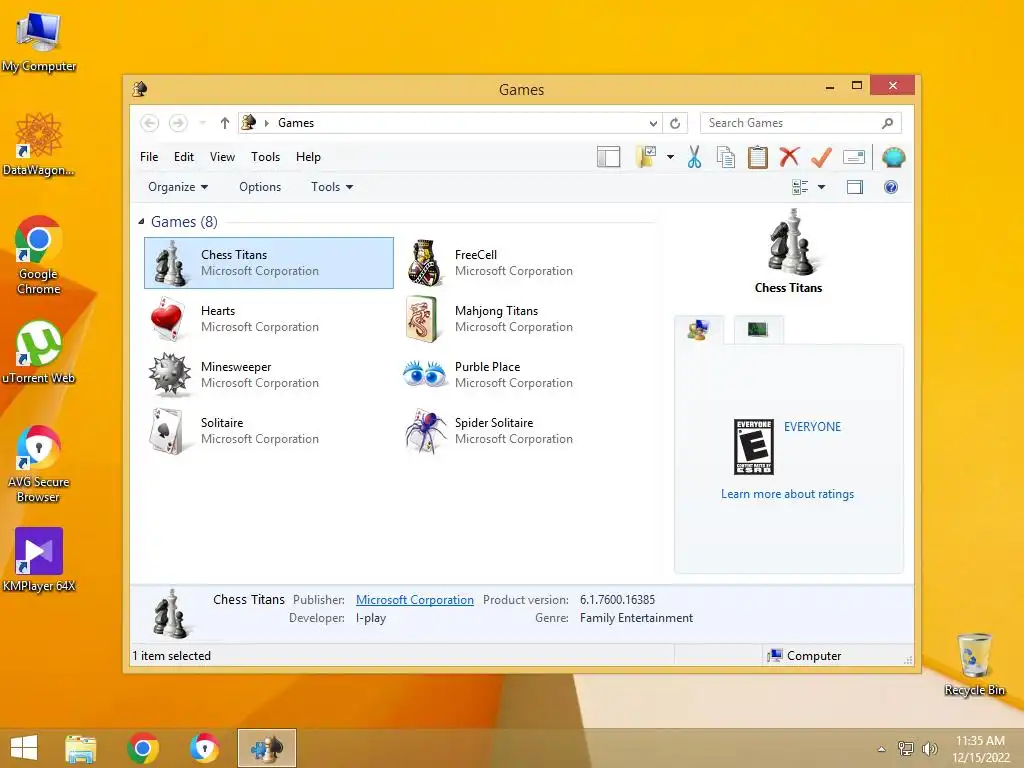Open the Help menu
This screenshot has height=768, width=1024.
[308, 157]
